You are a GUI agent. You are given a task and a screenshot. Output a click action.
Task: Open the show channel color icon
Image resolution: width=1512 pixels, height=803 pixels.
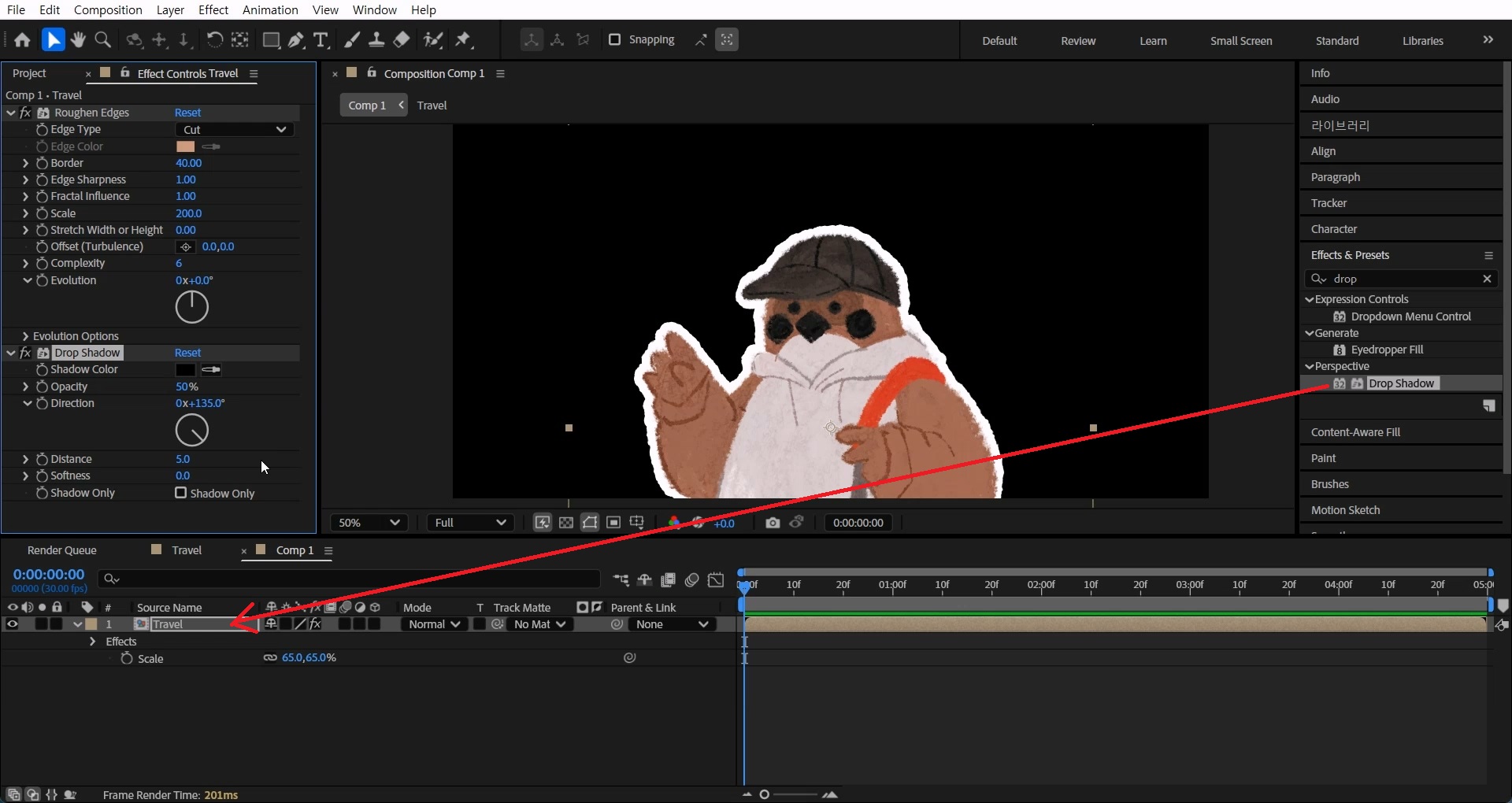pos(673,523)
